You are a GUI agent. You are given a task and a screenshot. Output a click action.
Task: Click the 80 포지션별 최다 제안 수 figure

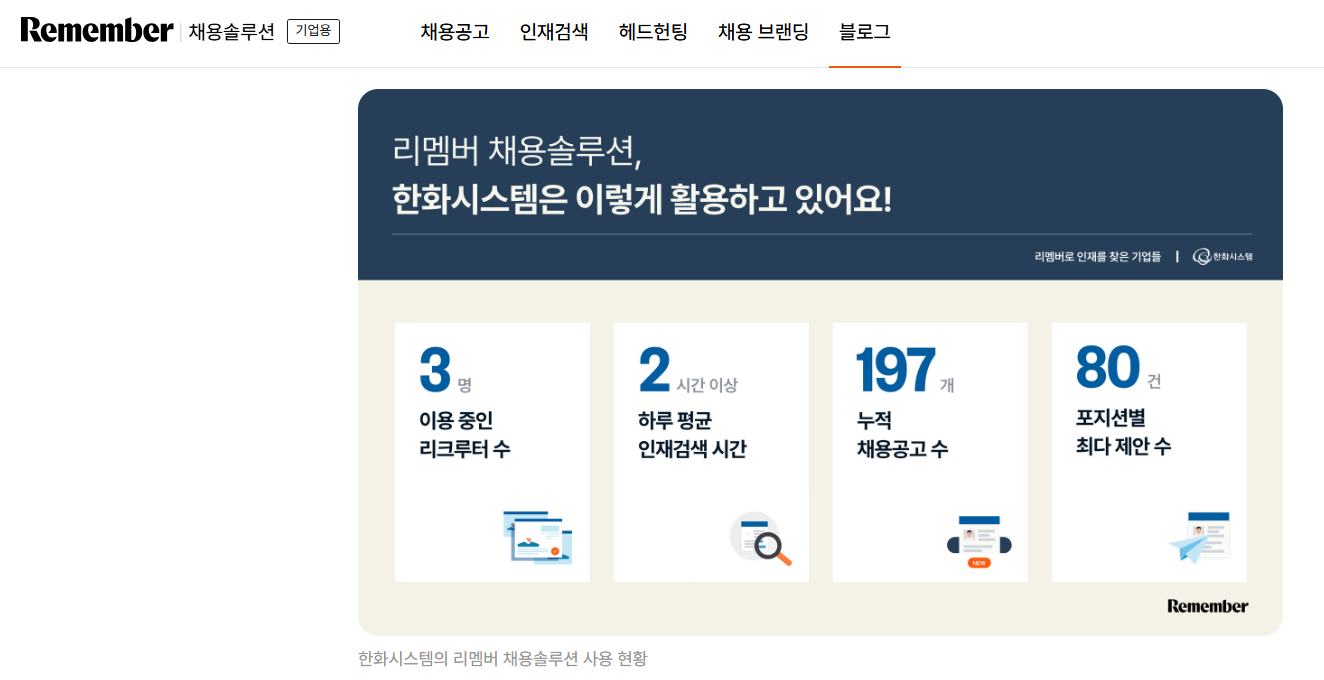(x=1108, y=369)
